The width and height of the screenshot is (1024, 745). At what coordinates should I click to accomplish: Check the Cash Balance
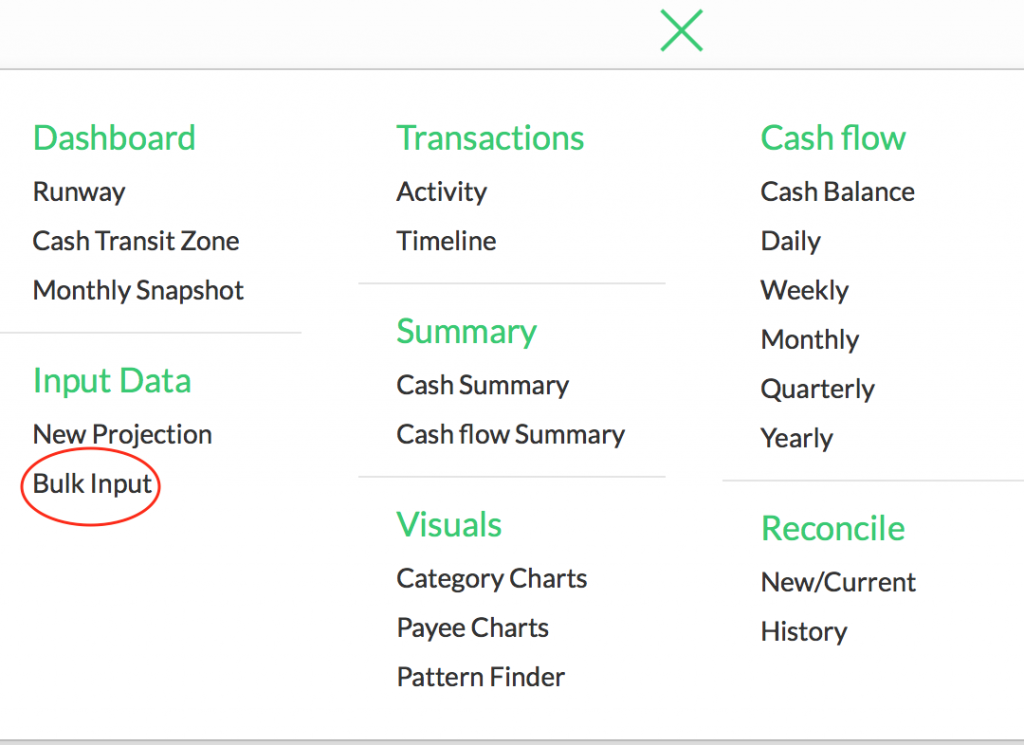(838, 192)
